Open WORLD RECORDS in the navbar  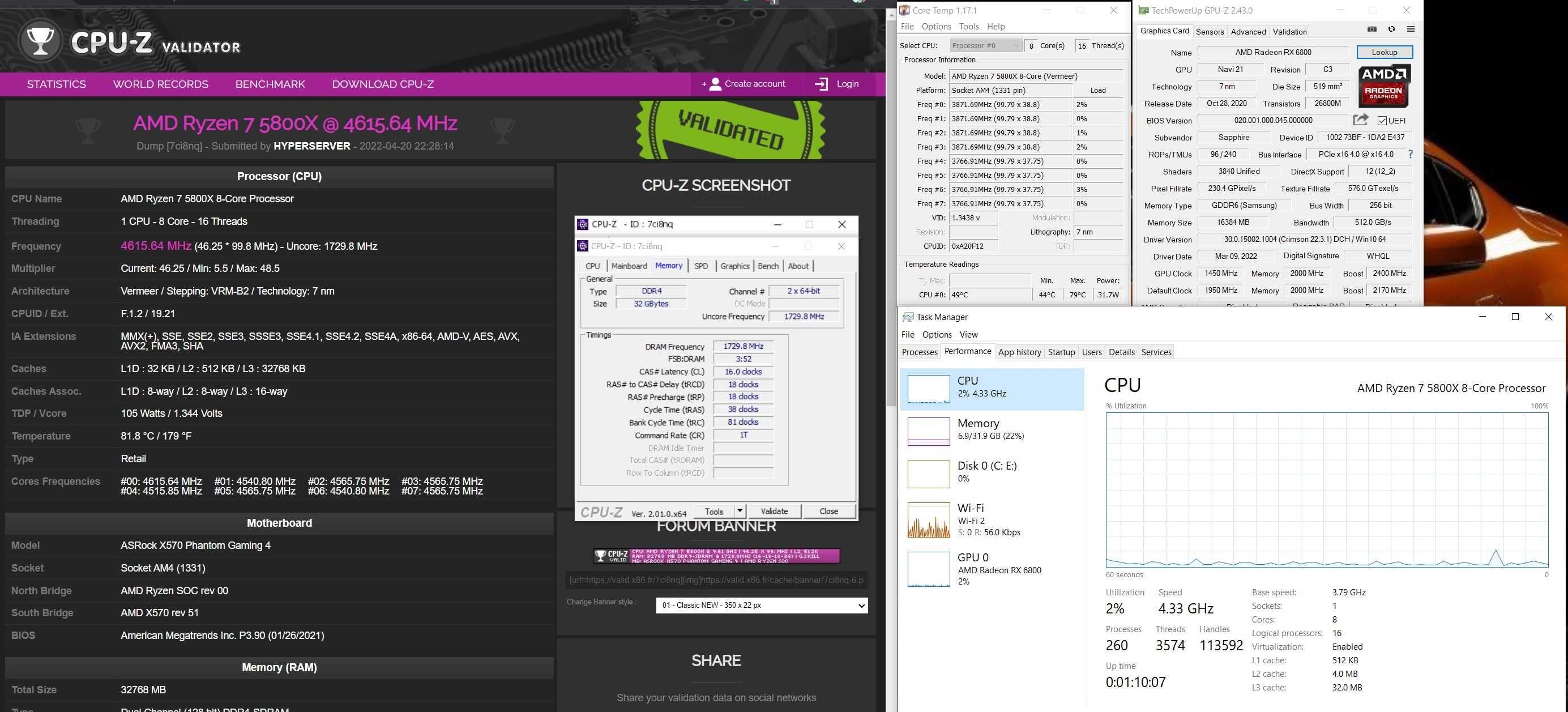pyautogui.click(x=161, y=84)
